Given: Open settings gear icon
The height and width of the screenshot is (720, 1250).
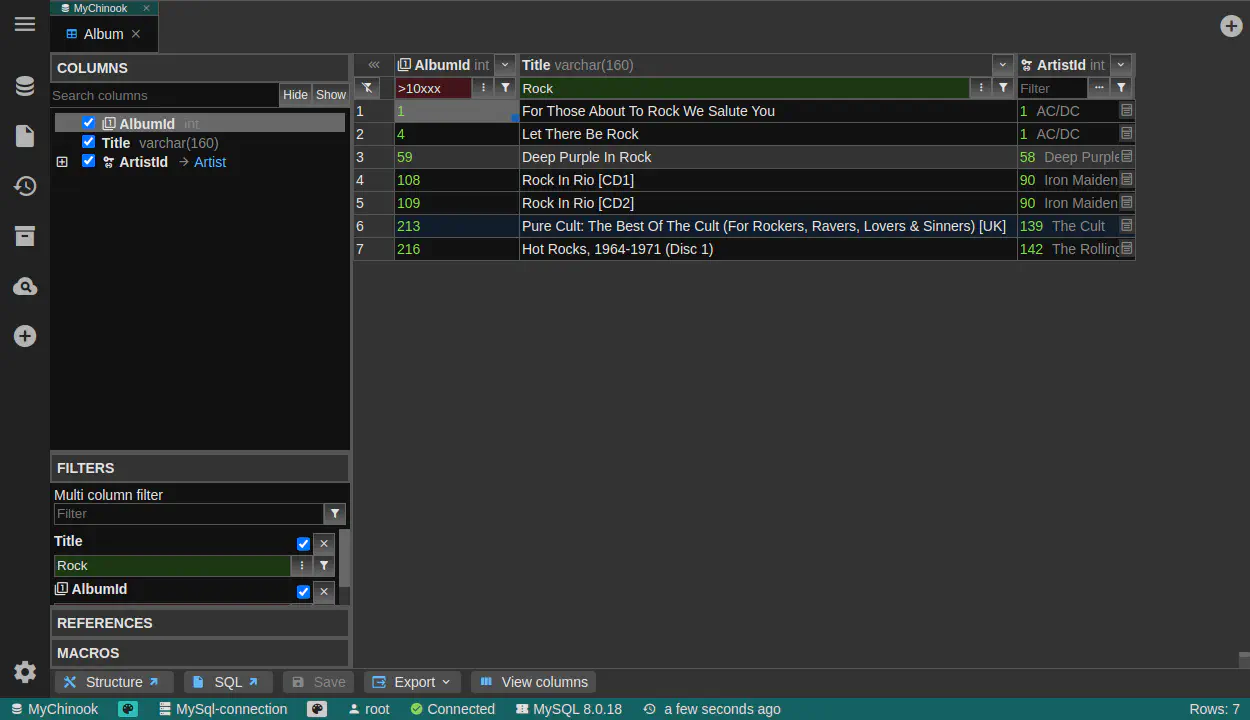Looking at the screenshot, I should pyautogui.click(x=25, y=672).
